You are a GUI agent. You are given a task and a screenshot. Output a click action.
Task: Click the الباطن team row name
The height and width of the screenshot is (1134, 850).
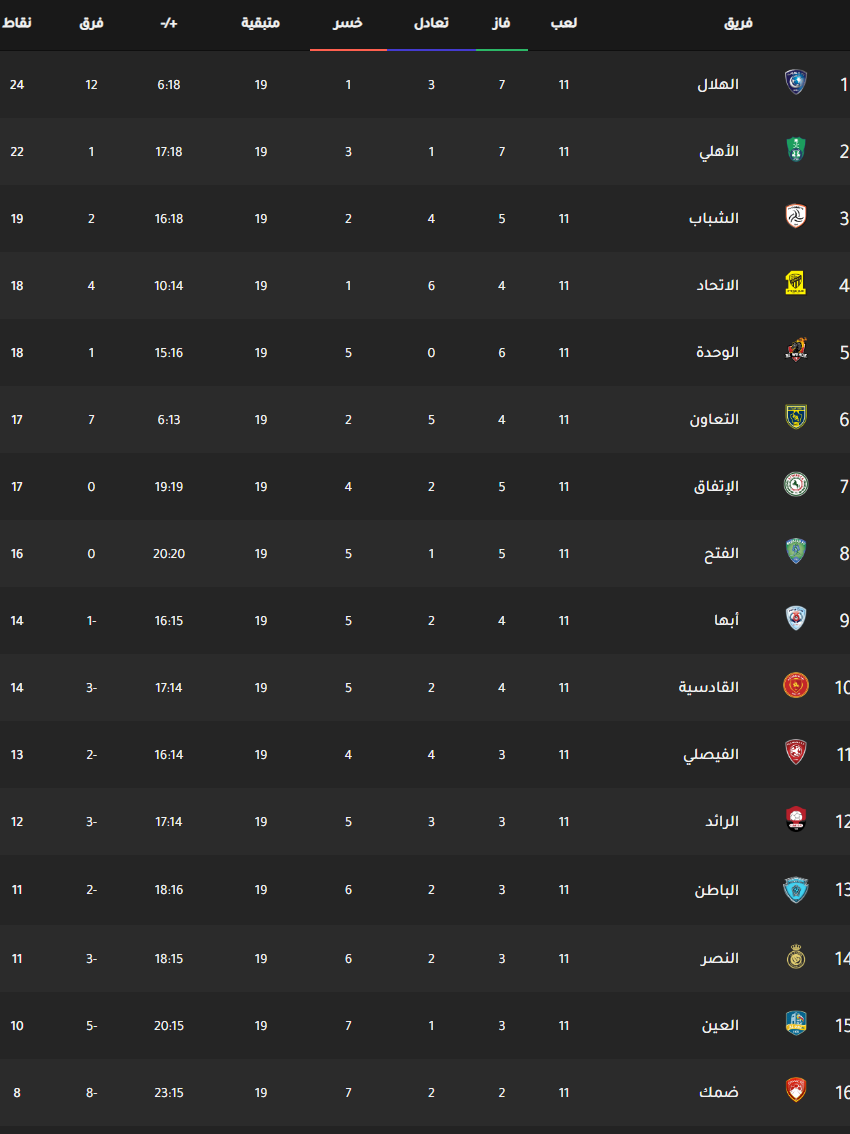tap(717, 890)
